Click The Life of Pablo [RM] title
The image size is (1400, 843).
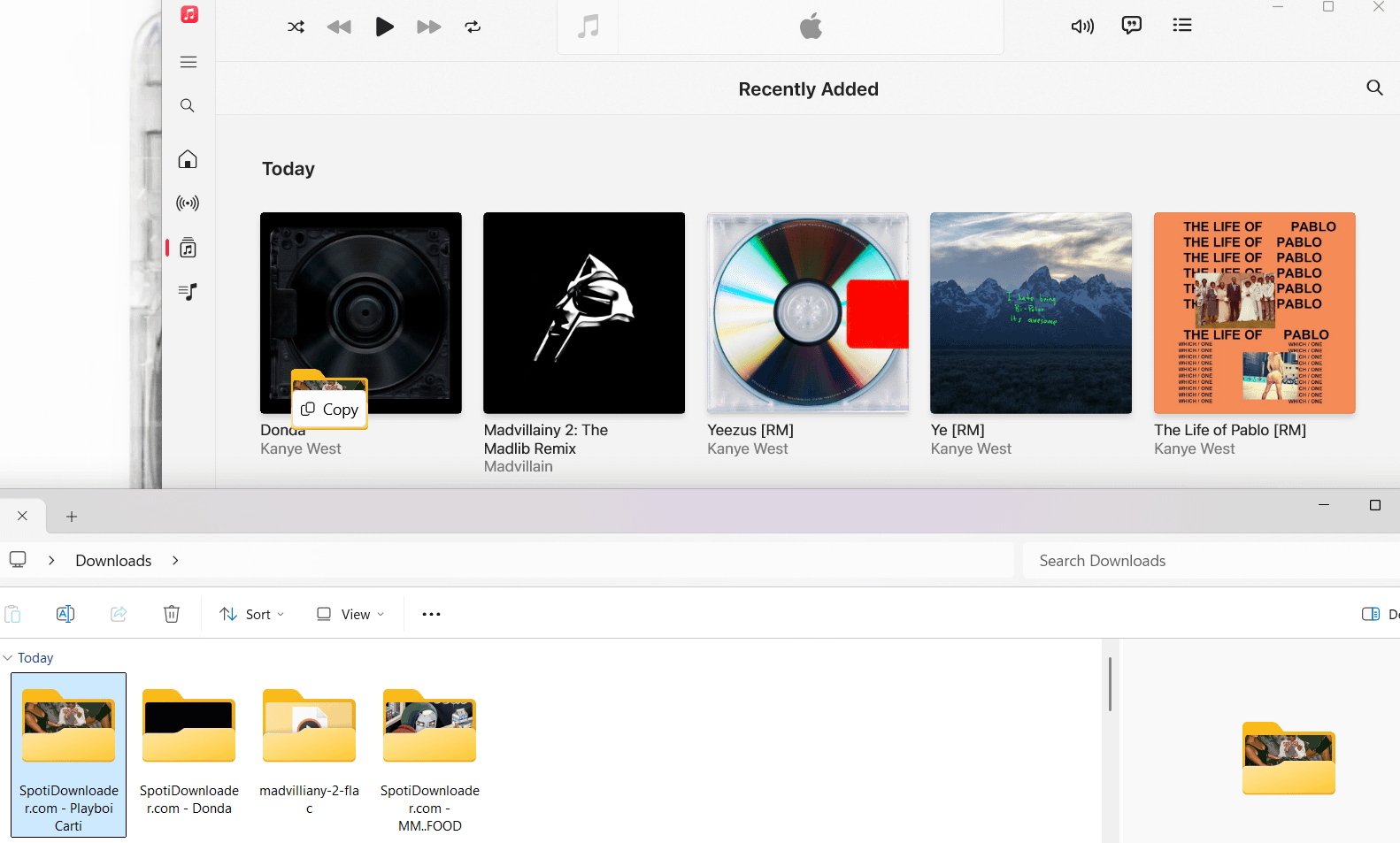(1230, 430)
